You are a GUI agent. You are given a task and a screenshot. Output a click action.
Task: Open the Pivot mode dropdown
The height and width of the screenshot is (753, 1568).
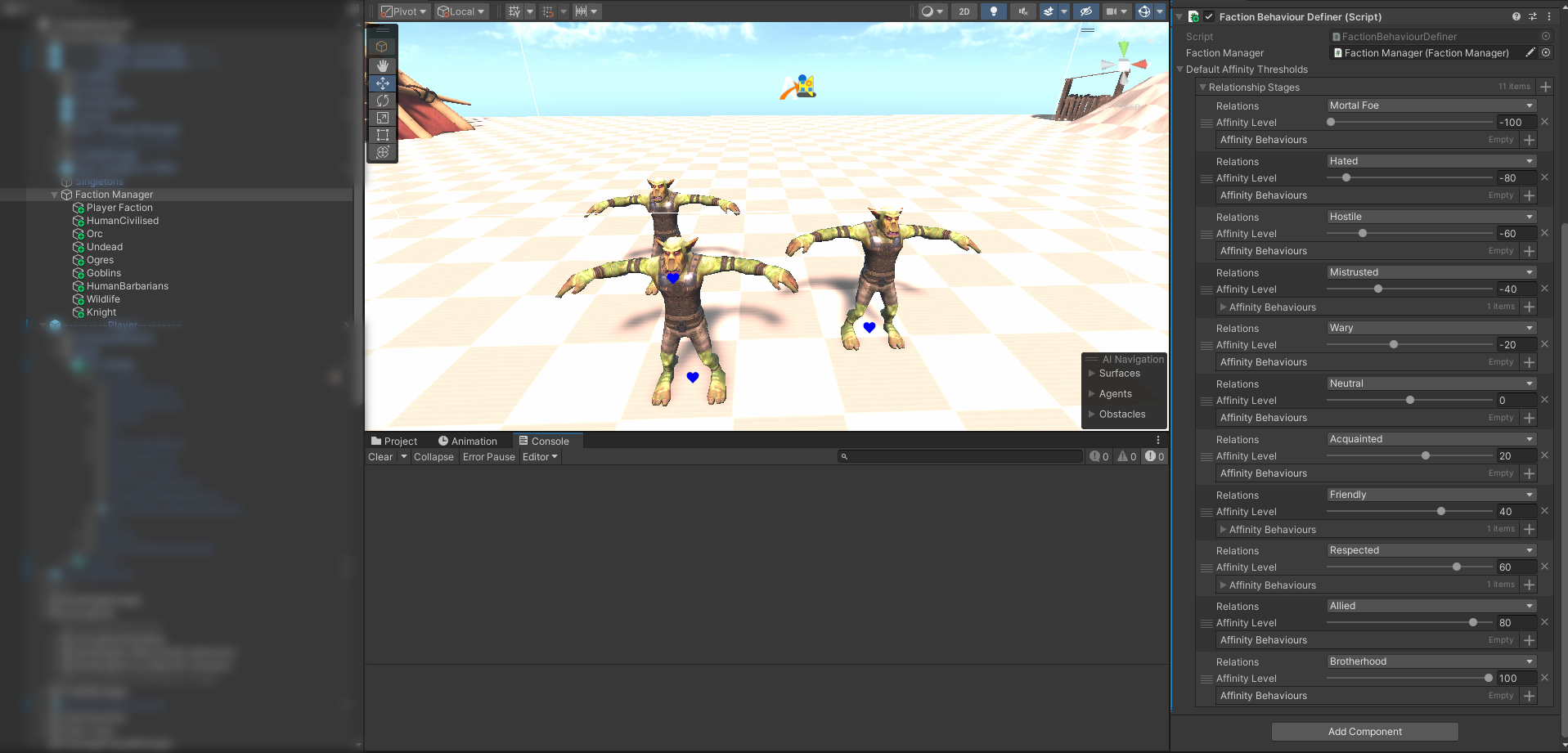(402, 11)
